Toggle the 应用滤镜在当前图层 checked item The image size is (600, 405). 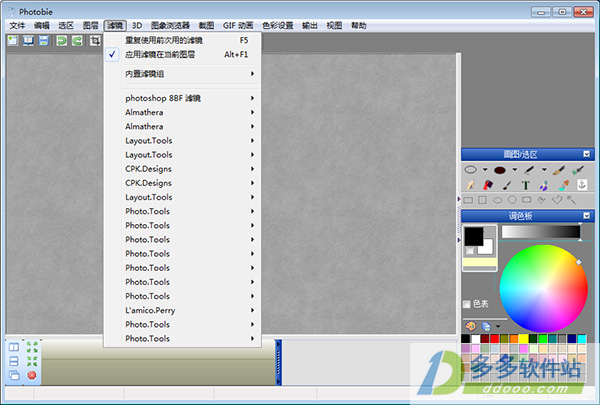tap(182, 54)
